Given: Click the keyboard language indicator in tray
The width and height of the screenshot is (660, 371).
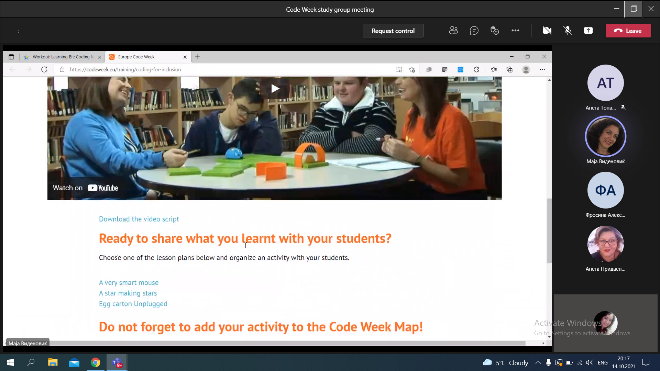Looking at the screenshot, I should click(x=603, y=362).
